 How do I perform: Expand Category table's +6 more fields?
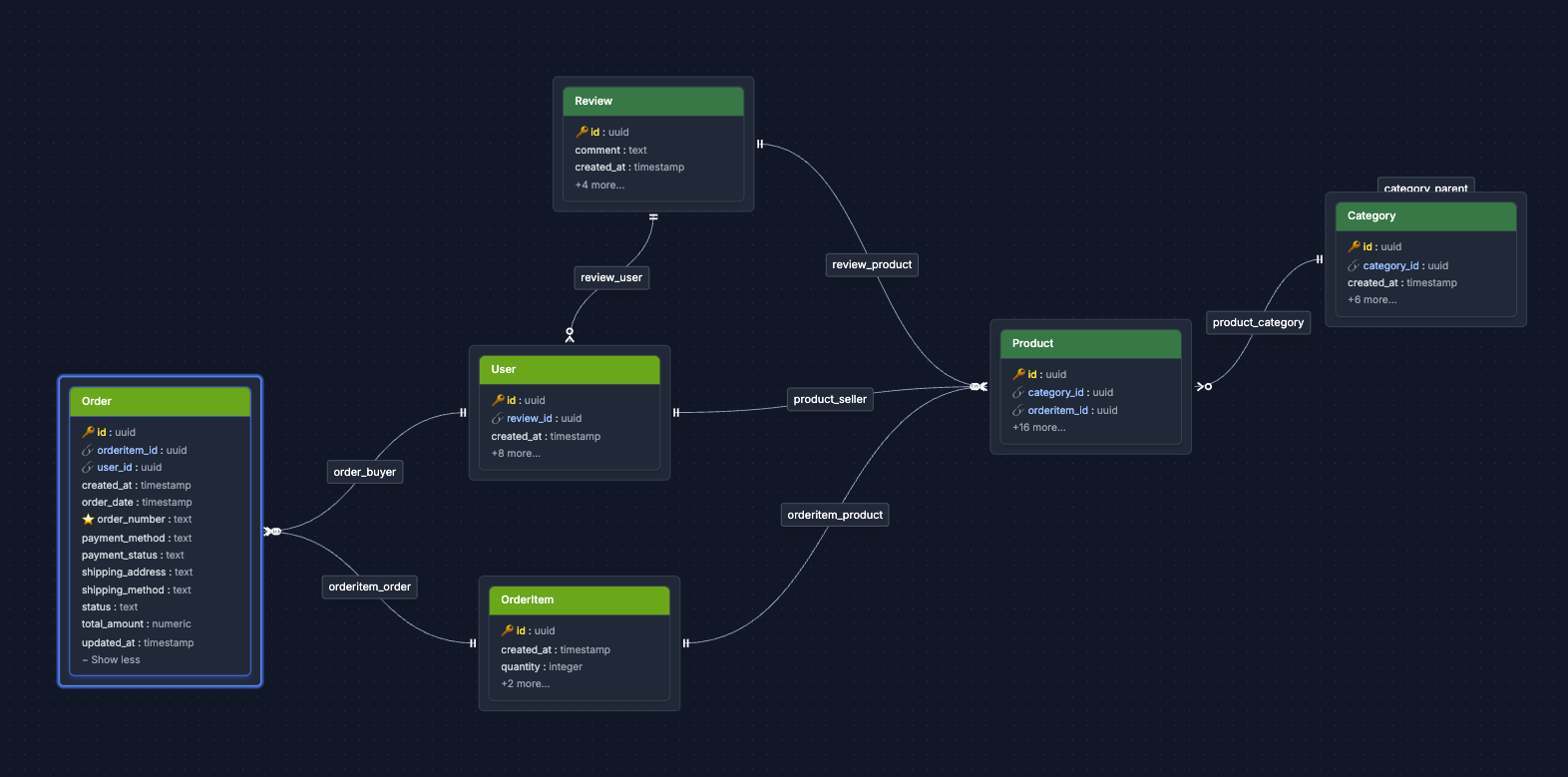[x=1372, y=299]
